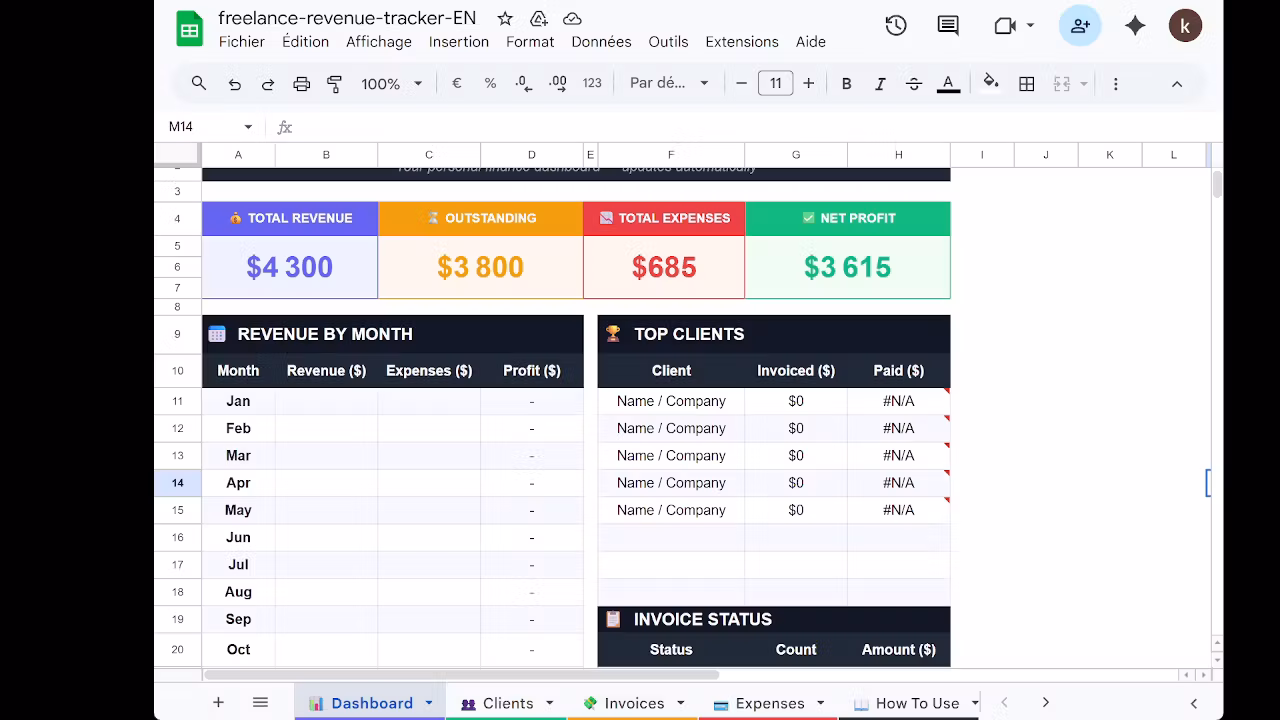Open the comments panel icon
The height and width of the screenshot is (720, 1280).
[x=948, y=26]
